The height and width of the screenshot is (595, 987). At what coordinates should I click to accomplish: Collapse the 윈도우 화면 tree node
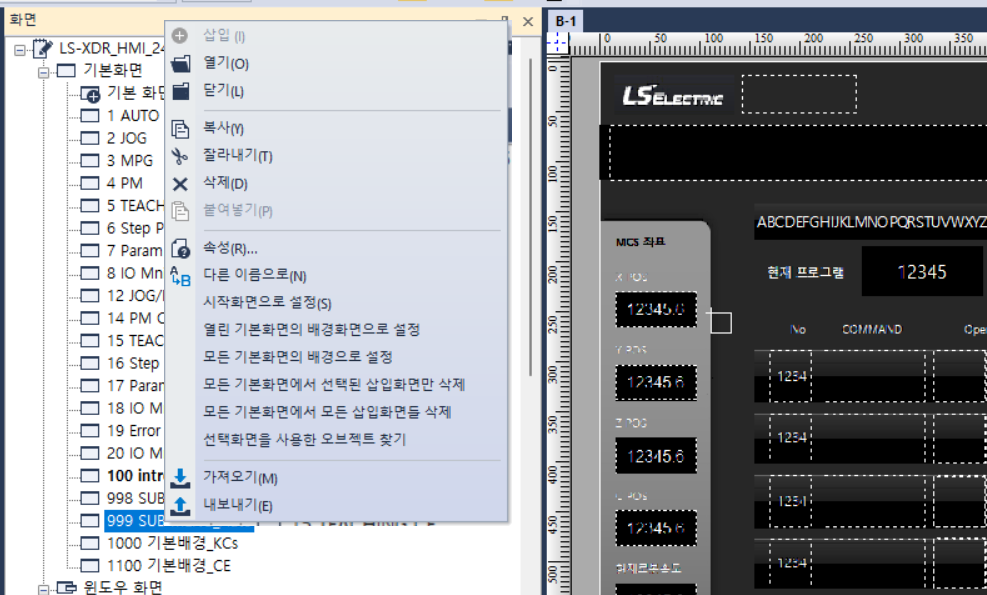tap(43, 589)
